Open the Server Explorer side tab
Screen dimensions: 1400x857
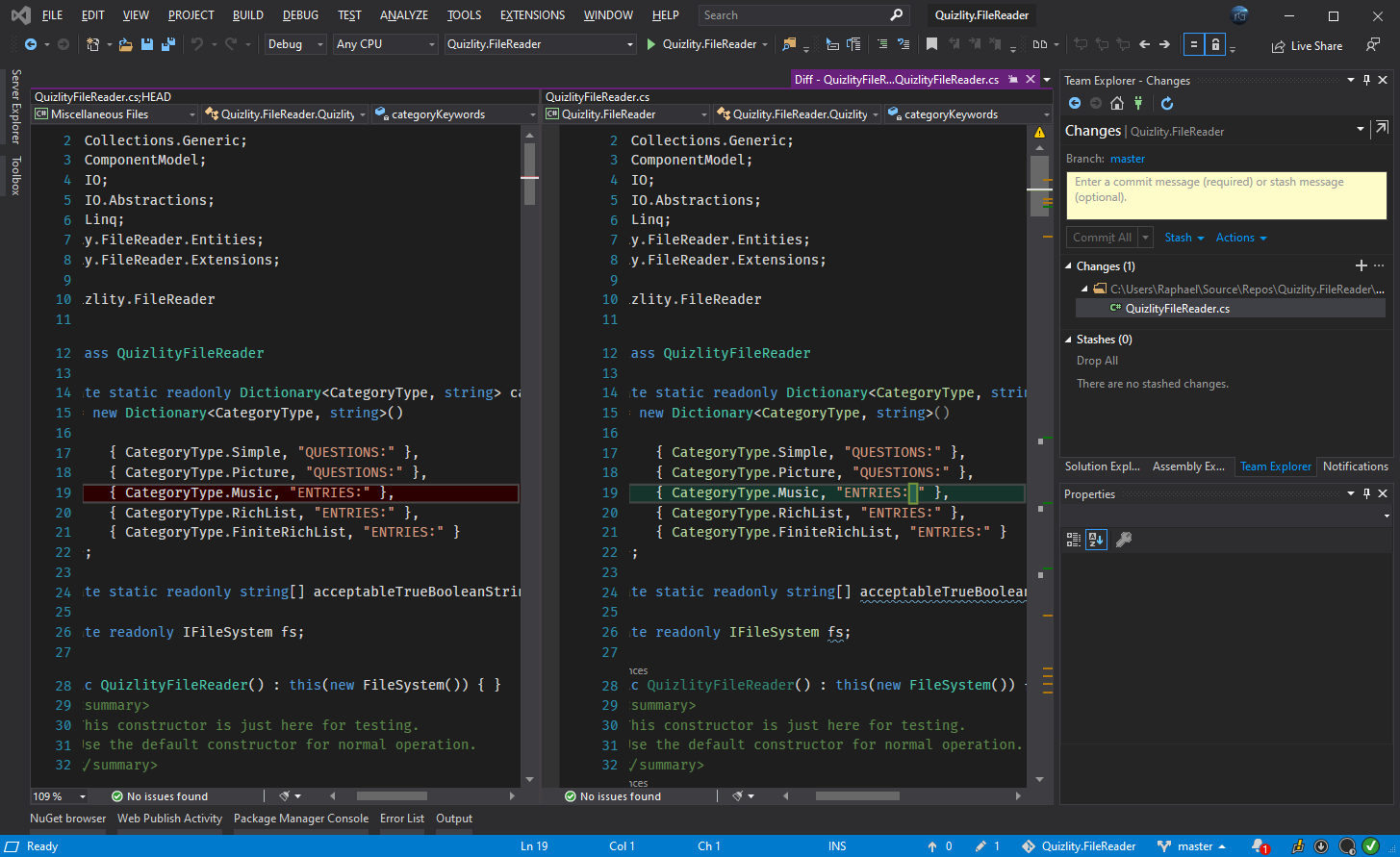click(x=15, y=107)
